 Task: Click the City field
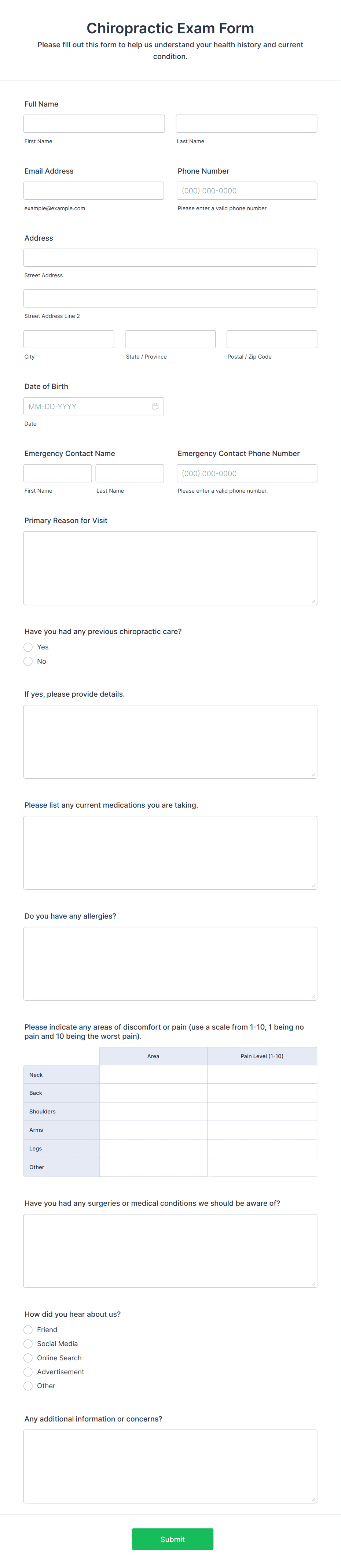point(68,338)
